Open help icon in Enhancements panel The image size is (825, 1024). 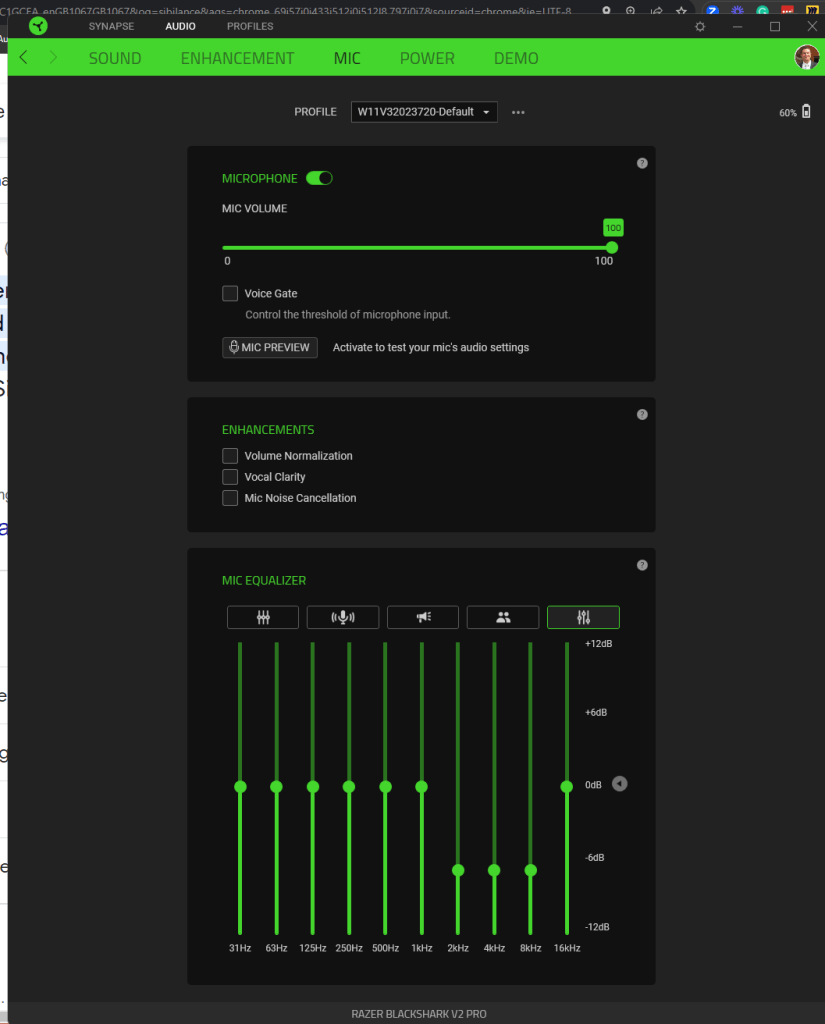[642, 415]
